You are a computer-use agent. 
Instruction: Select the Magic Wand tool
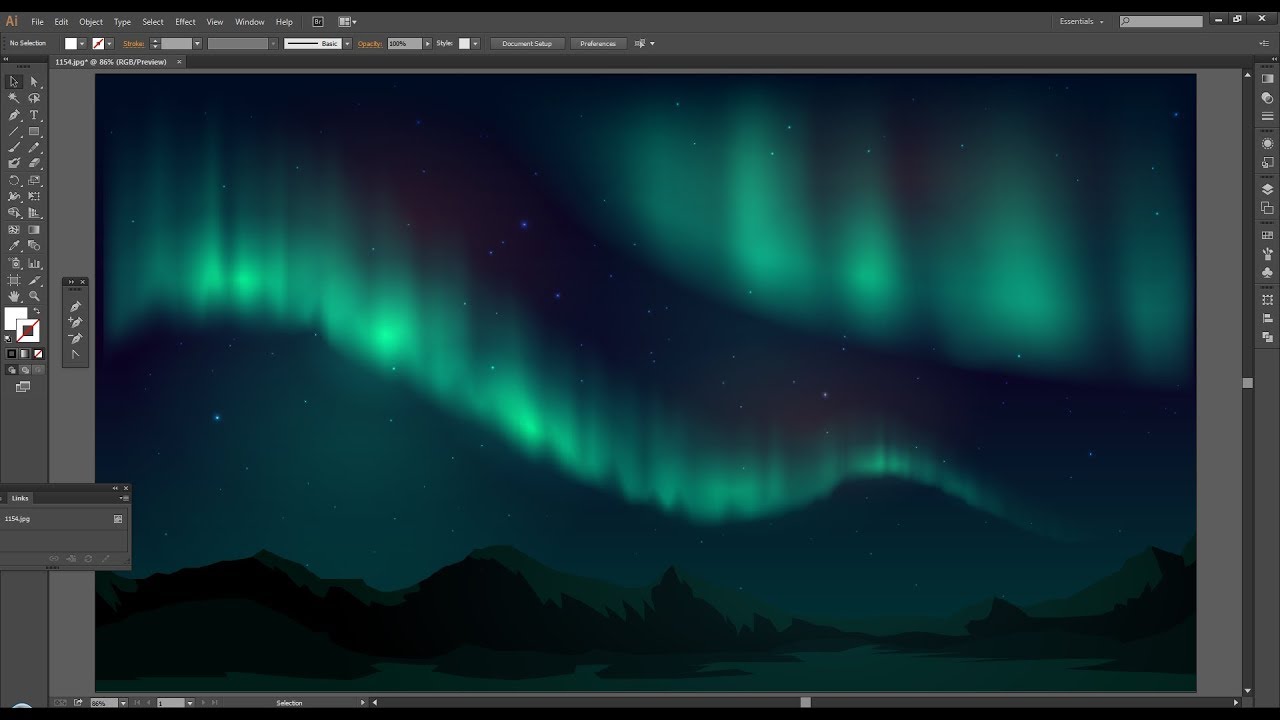pyautogui.click(x=14, y=98)
